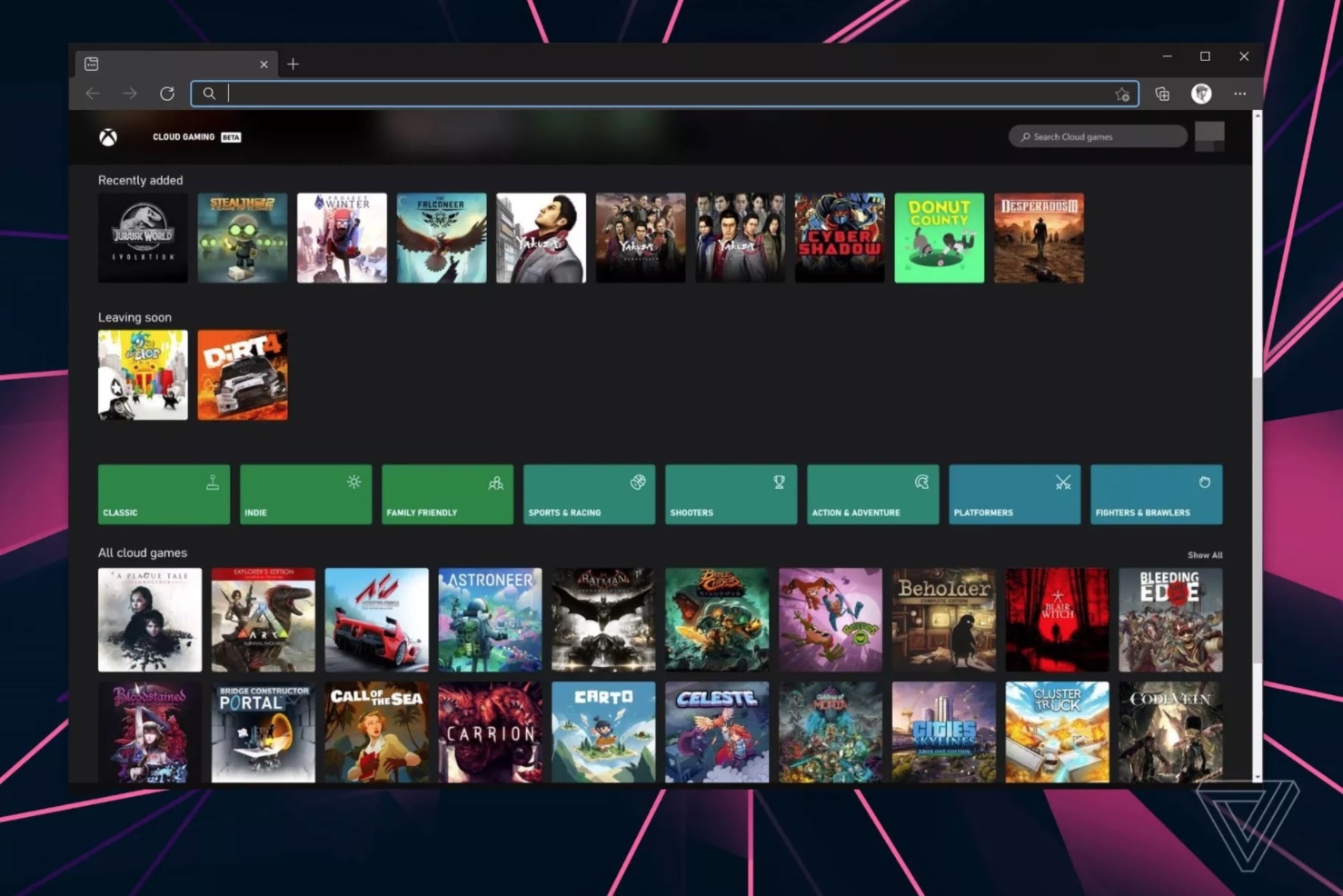Click the controller icon on Action & Adventure
The height and width of the screenshot is (896, 1343).
tap(920, 482)
